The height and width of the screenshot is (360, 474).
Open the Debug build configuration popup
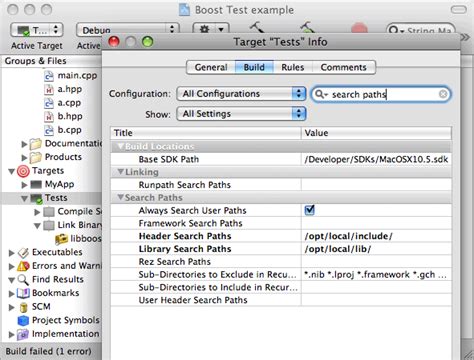pyautogui.click(x=128, y=30)
